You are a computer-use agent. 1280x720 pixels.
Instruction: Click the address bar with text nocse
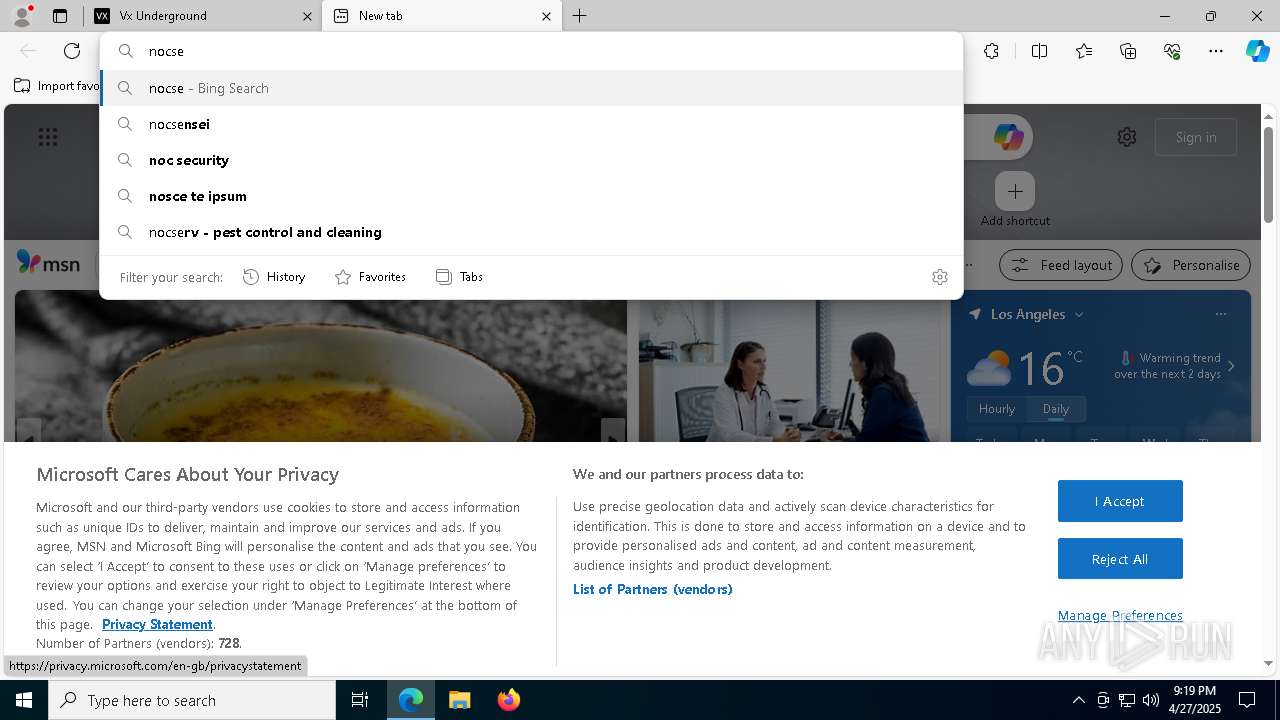(x=531, y=51)
